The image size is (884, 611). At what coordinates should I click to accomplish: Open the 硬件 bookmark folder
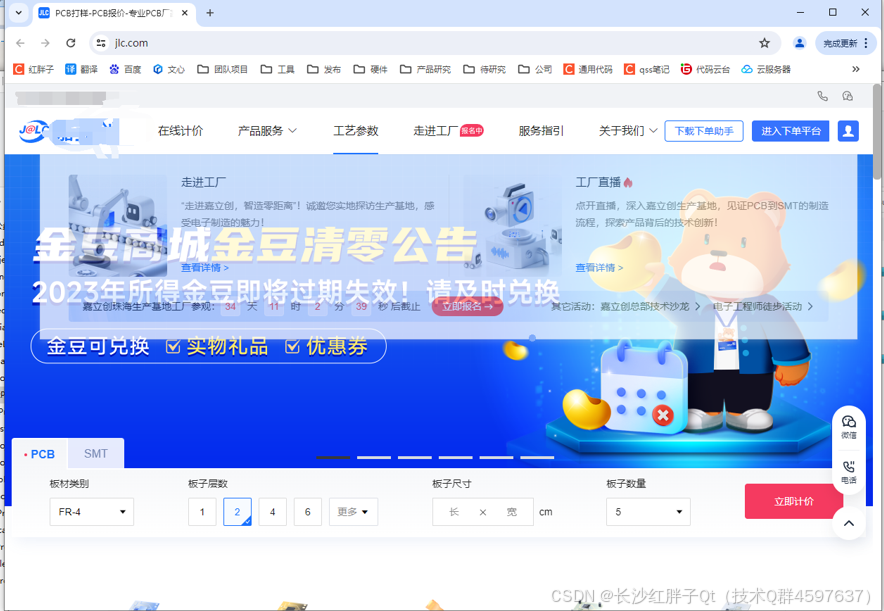pyautogui.click(x=370, y=69)
